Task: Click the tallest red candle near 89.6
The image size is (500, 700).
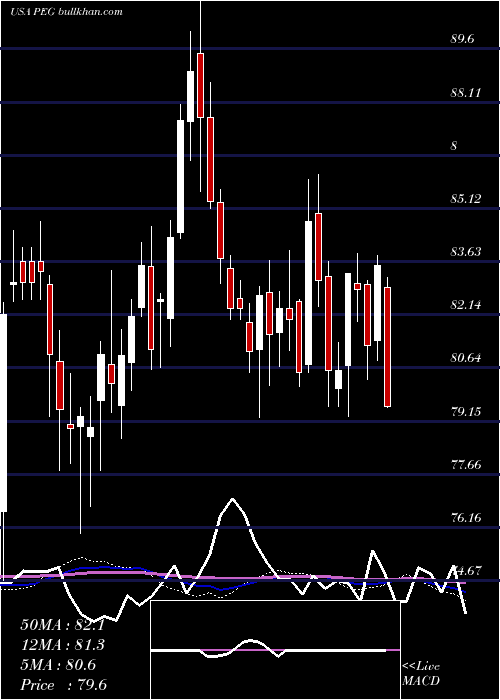Action: 200,85
